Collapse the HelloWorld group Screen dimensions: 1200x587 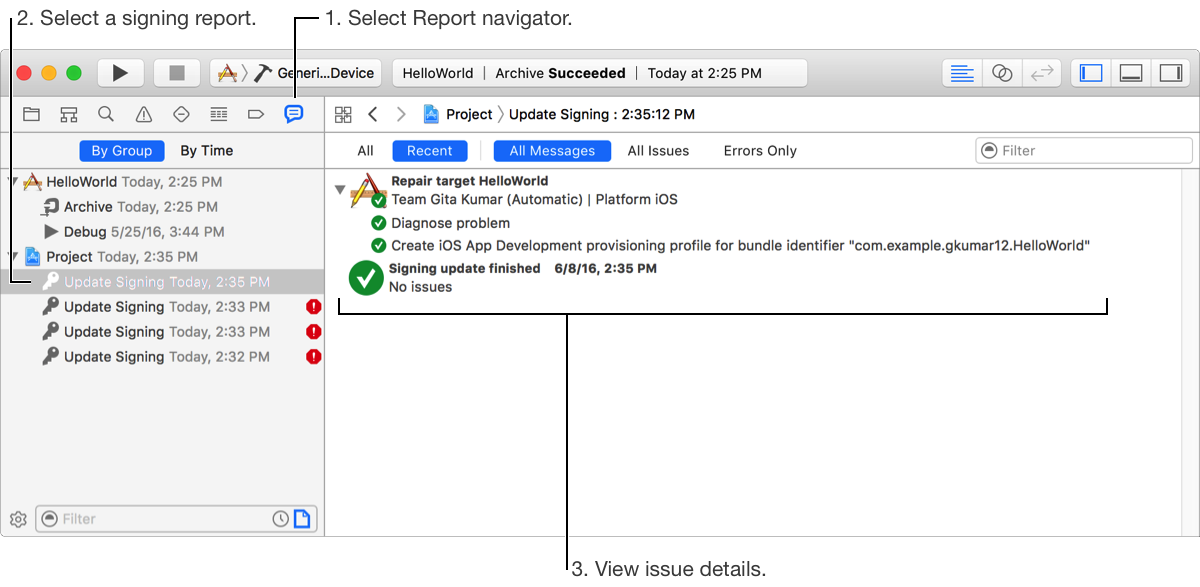(x=13, y=182)
